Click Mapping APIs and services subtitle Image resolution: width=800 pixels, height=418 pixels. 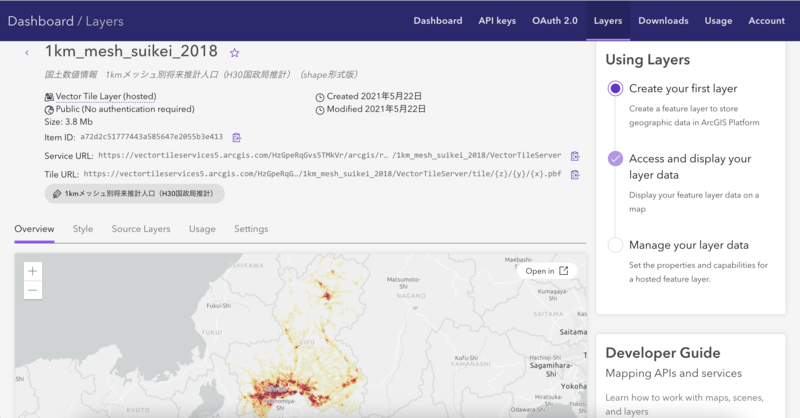[673, 373]
